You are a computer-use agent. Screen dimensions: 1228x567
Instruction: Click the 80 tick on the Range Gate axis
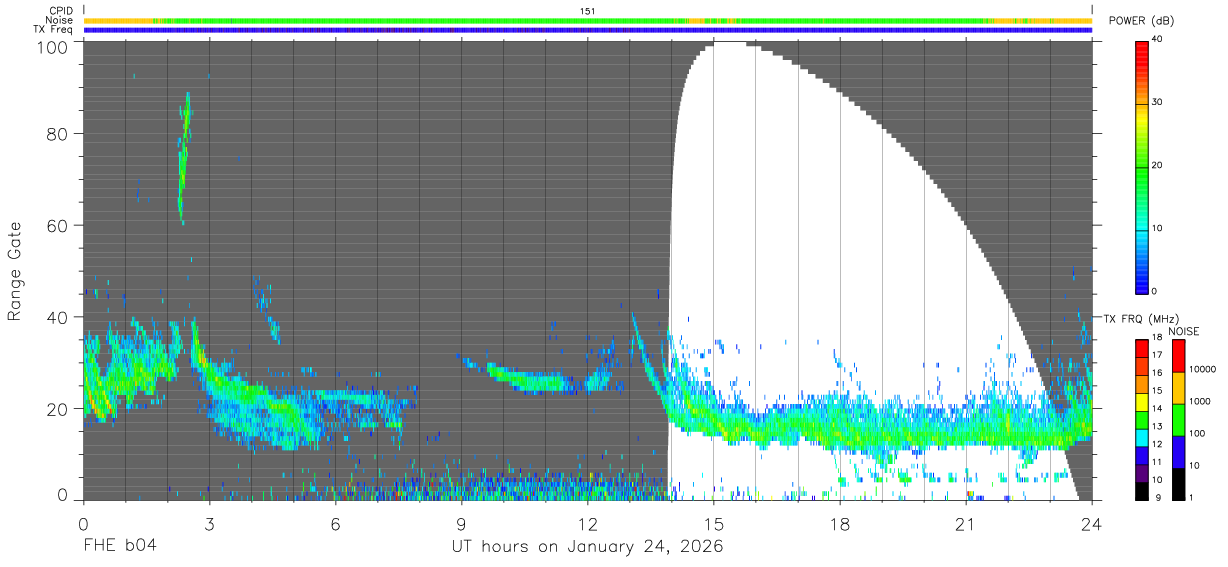pyautogui.click(x=59, y=133)
